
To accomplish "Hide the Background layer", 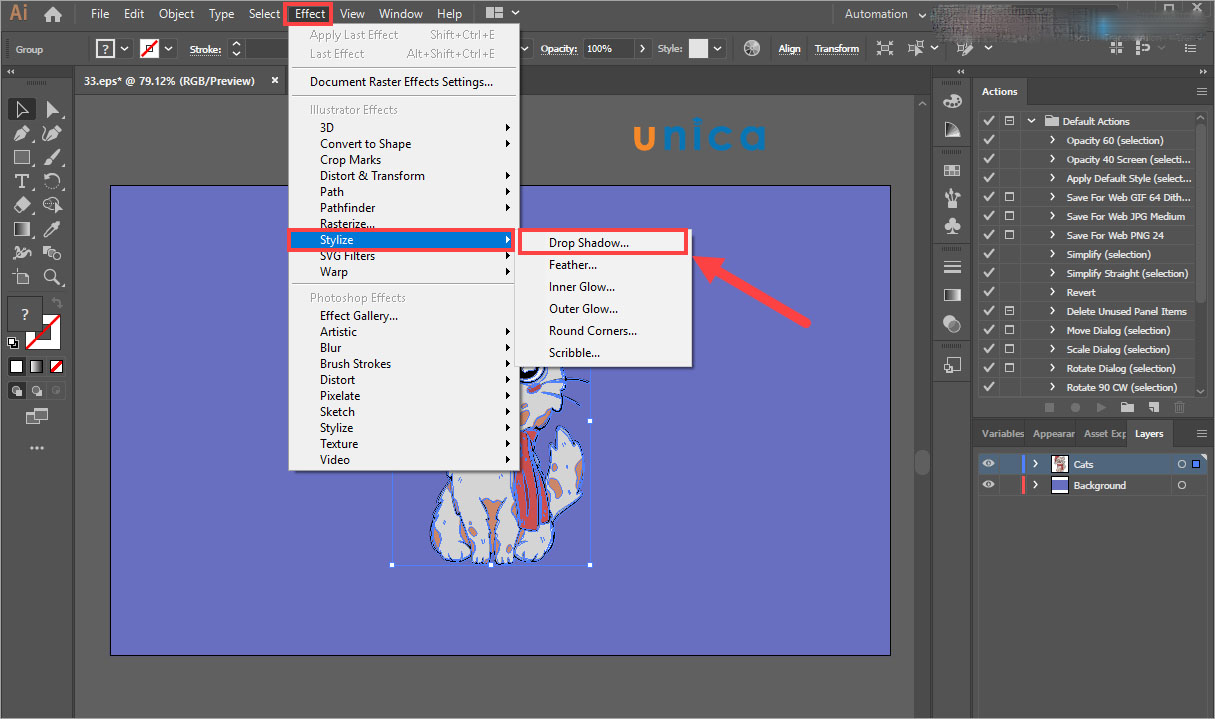I will (x=988, y=485).
